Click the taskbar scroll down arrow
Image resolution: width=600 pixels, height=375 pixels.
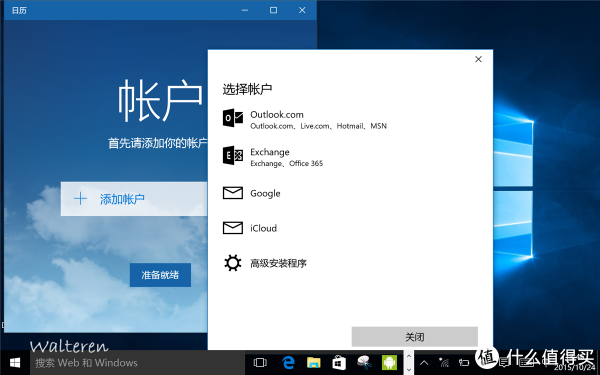(x=408, y=369)
